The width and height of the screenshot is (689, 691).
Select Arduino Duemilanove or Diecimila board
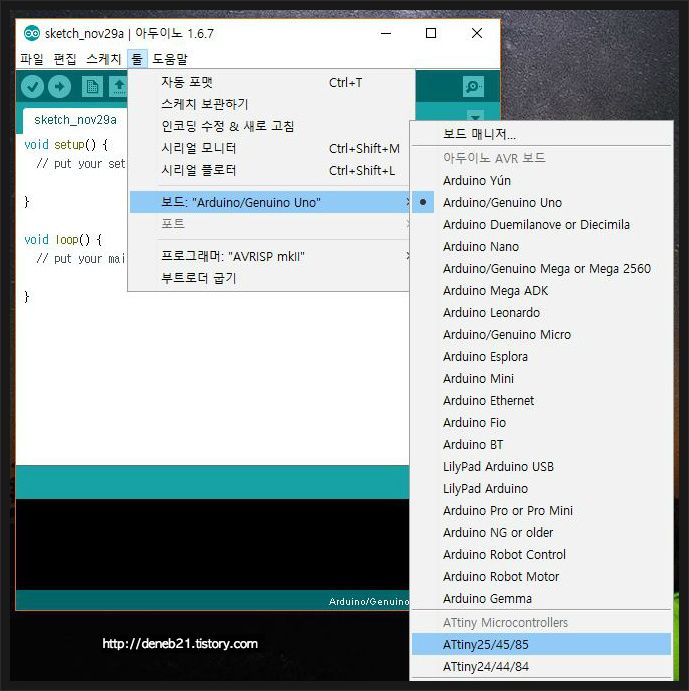tap(541, 224)
